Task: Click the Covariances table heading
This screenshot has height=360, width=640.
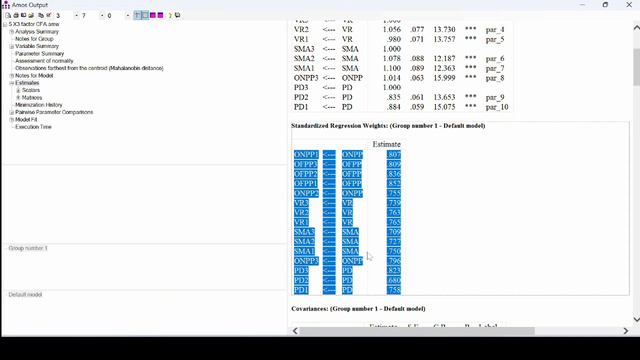Action: click(x=358, y=309)
